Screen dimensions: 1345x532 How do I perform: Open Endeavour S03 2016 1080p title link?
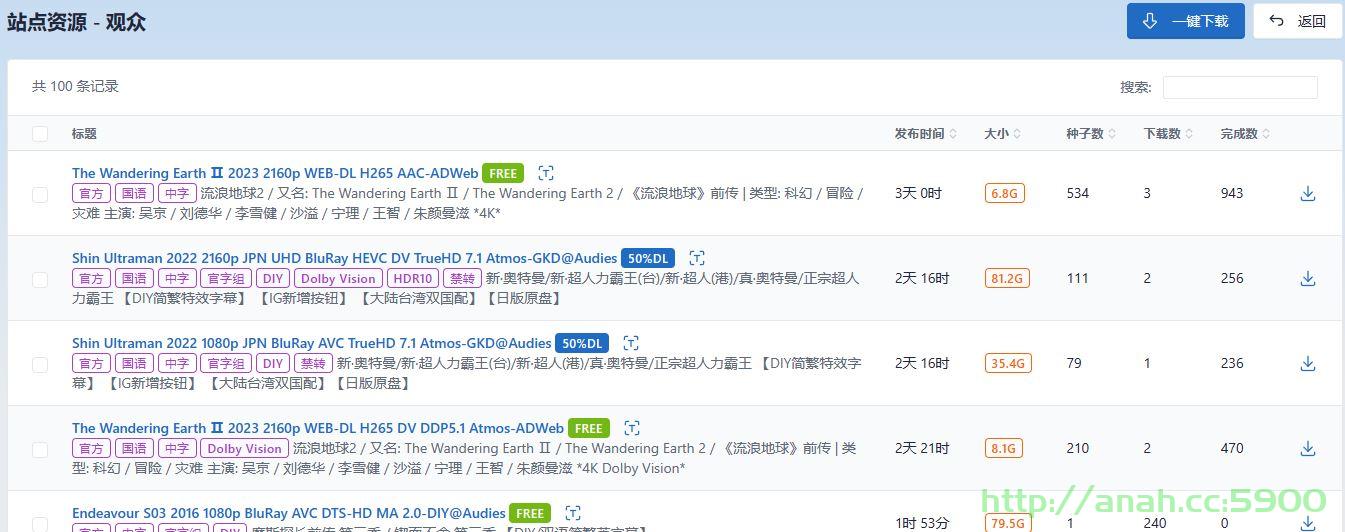289,513
